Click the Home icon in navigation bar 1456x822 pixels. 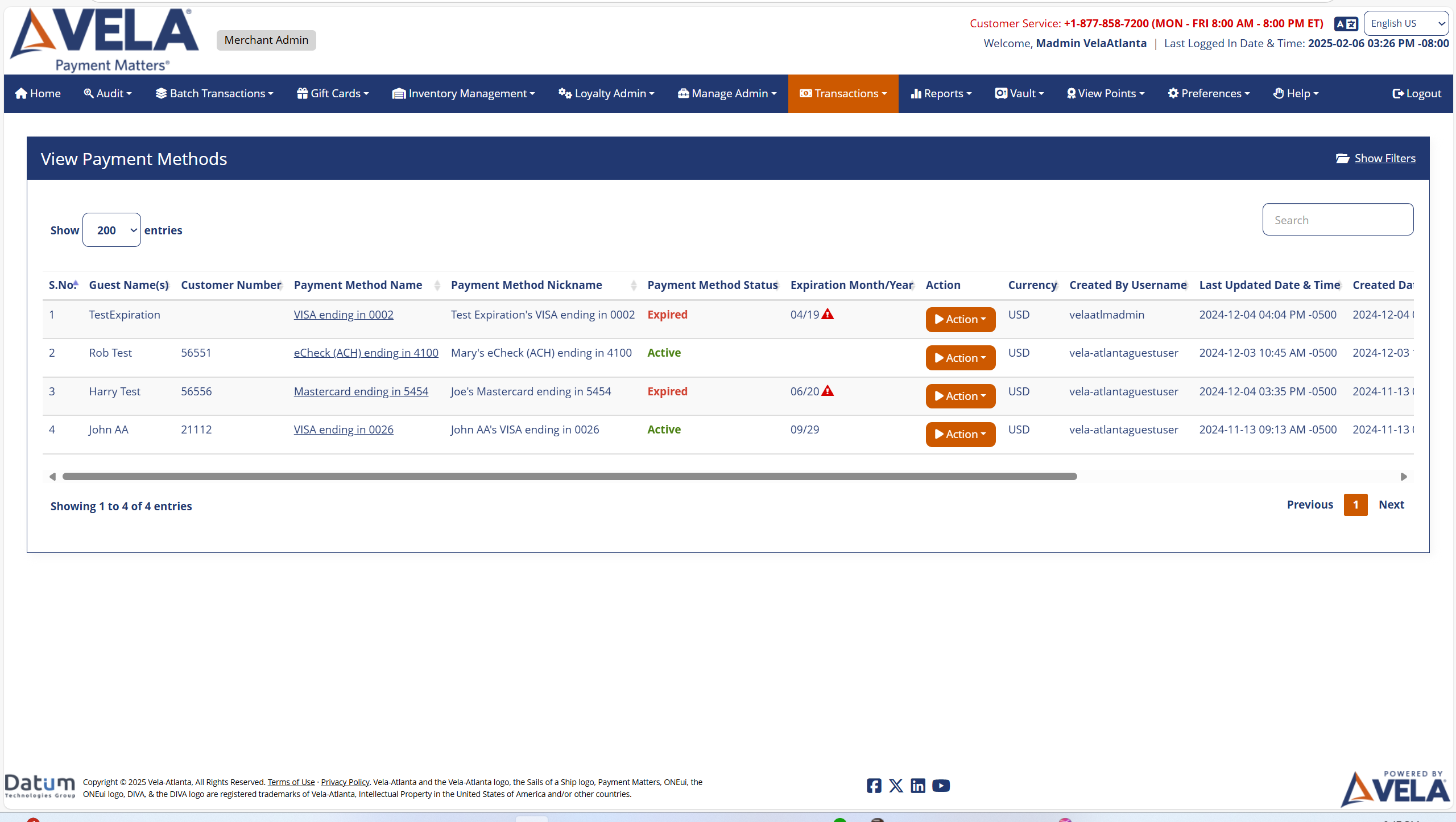click(20, 93)
